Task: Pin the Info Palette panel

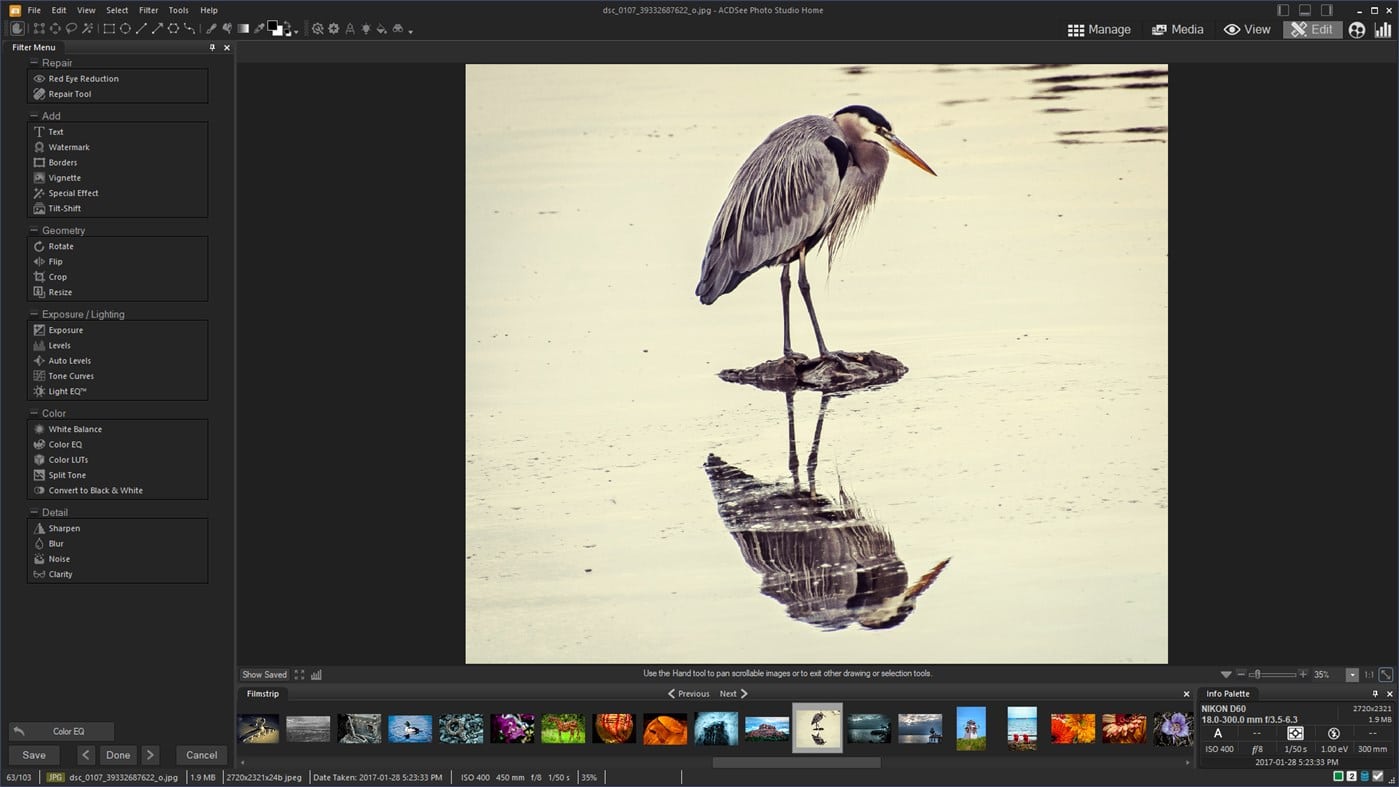Action: point(1375,693)
